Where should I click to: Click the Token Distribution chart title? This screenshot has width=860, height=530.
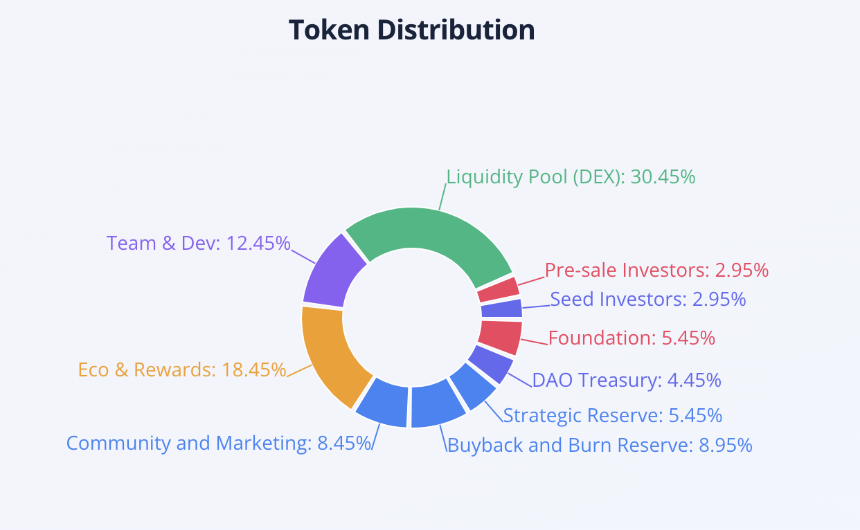(411, 30)
